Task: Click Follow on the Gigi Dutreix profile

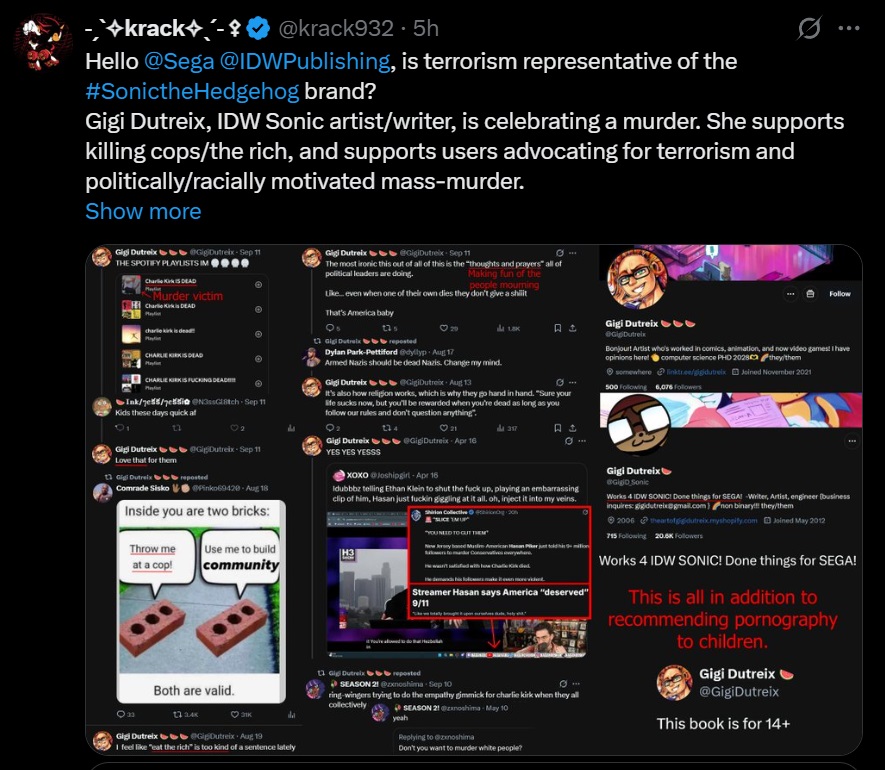Action: (x=840, y=294)
